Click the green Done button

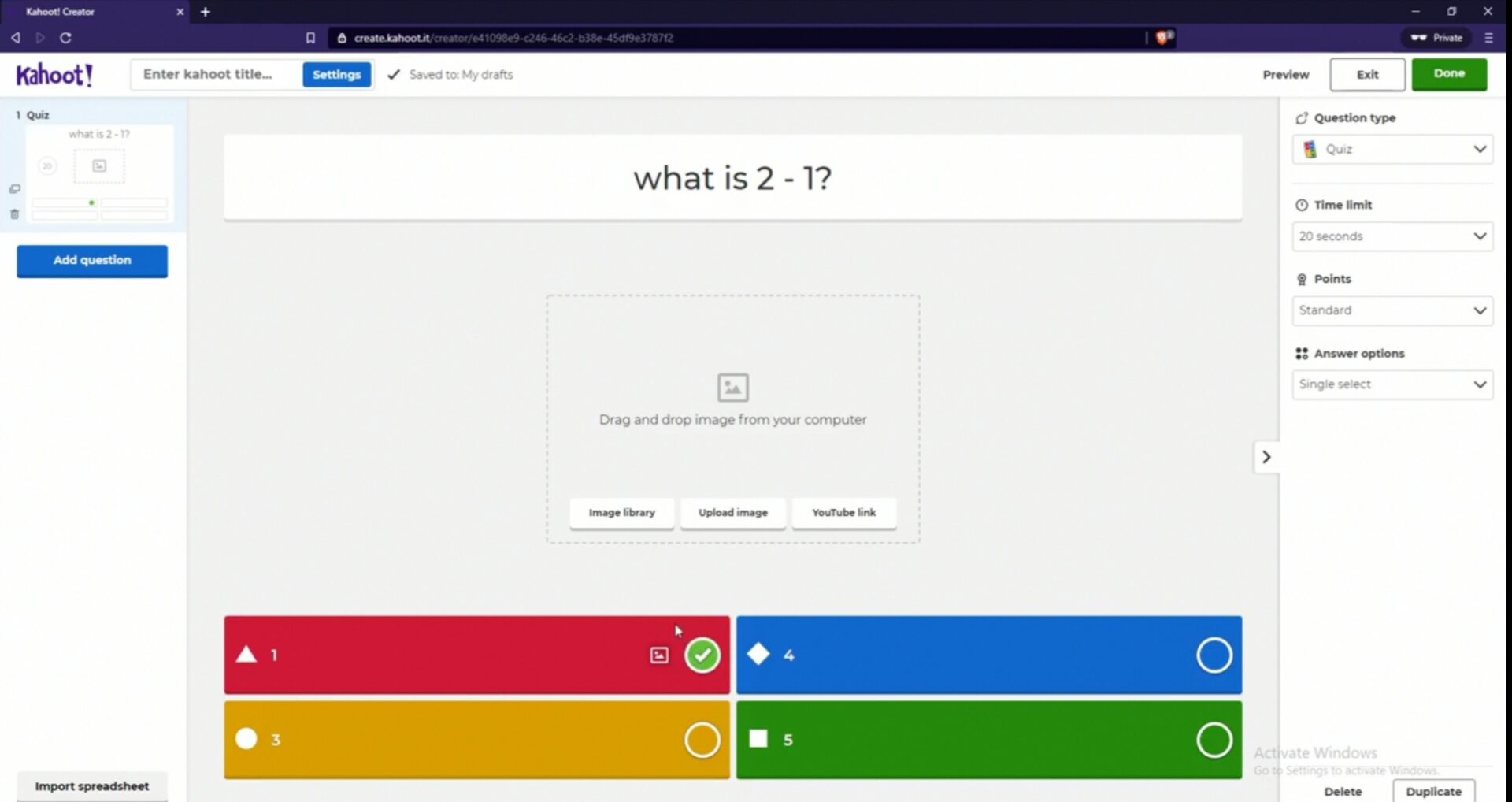(1448, 74)
